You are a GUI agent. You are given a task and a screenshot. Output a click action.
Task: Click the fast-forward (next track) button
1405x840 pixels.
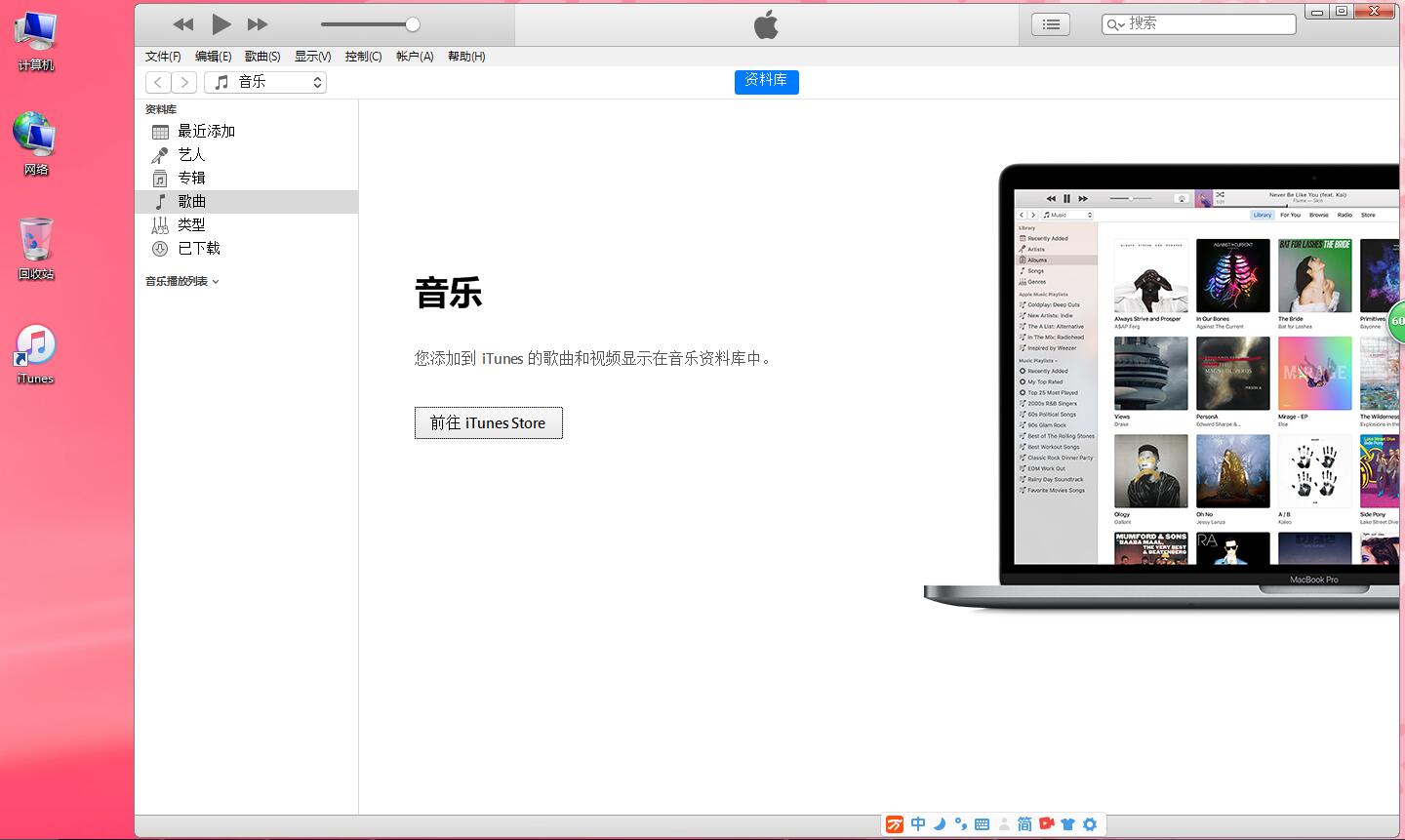point(258,24)
